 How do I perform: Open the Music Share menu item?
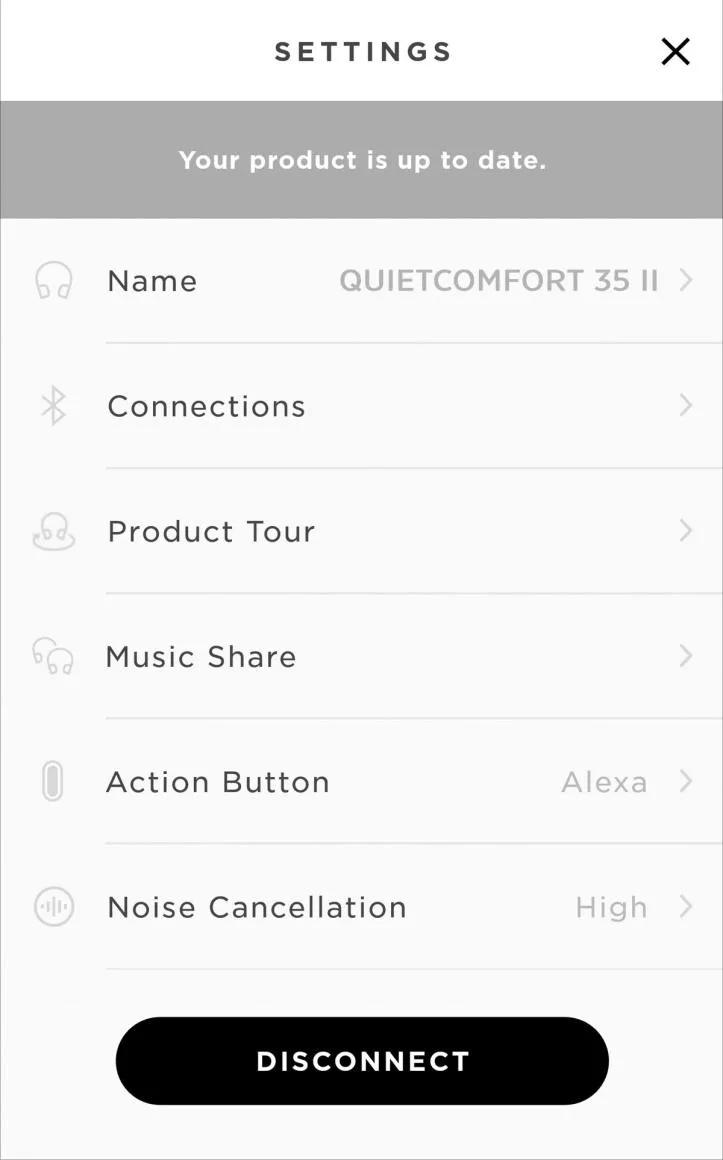click(201, 657)
